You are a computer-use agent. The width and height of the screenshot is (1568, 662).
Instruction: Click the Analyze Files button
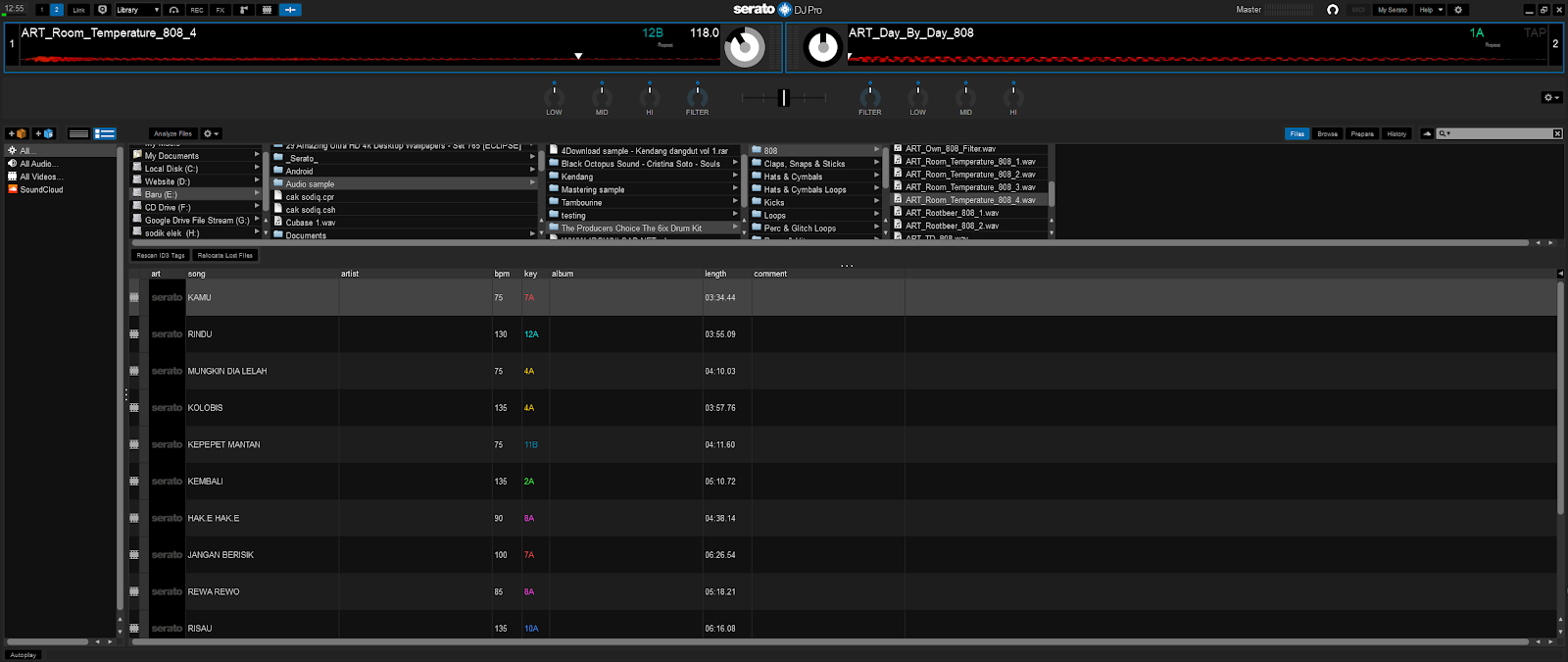[x=172, y=133]
